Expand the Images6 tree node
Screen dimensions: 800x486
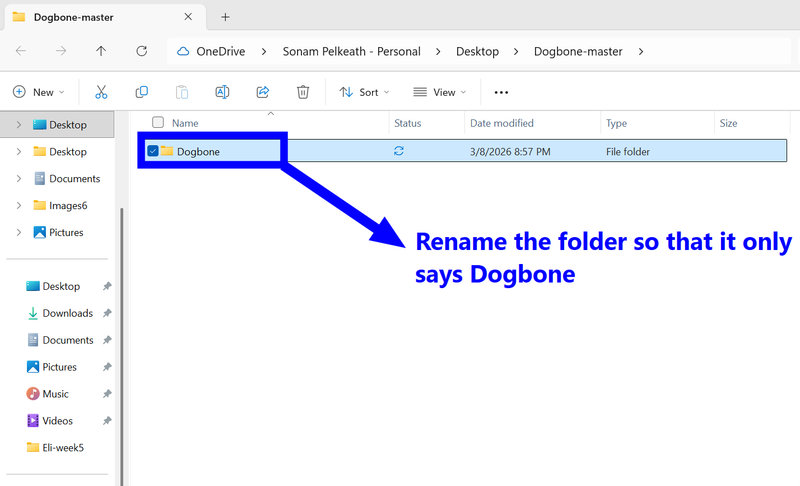click(19, 206)
